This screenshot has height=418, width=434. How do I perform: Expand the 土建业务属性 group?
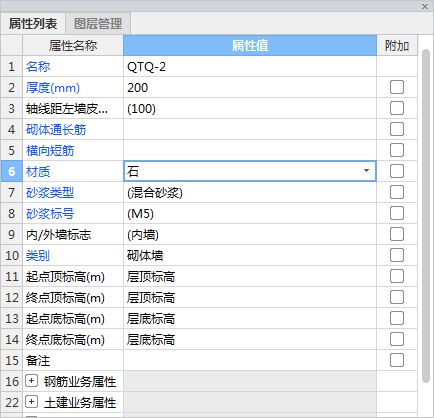point(31,402)
